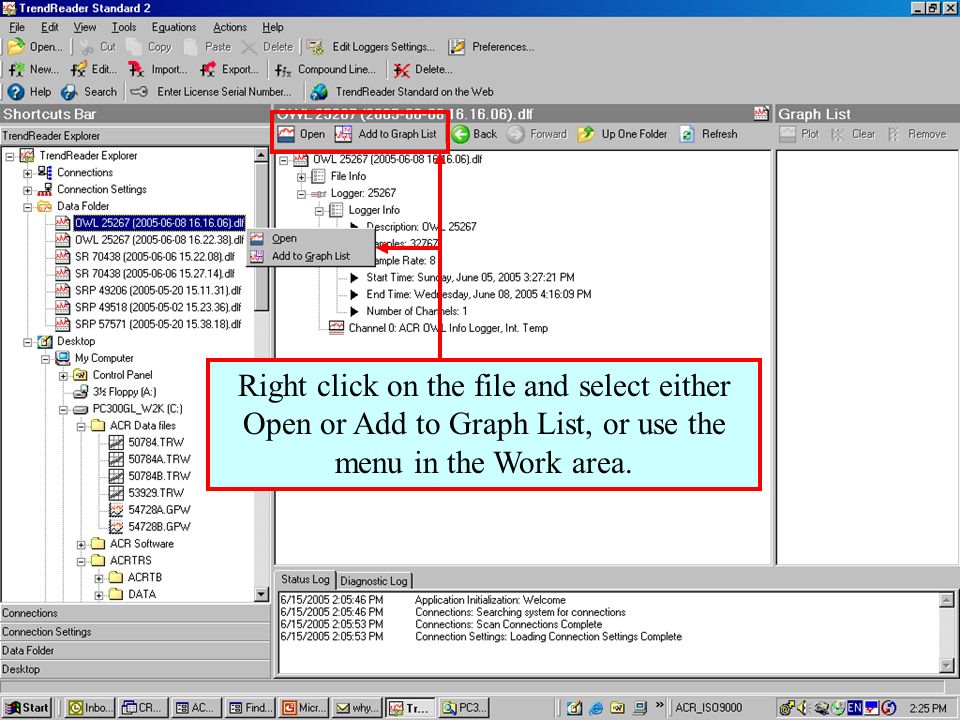Click the Desktop shortcut bar button

[135, 669]
